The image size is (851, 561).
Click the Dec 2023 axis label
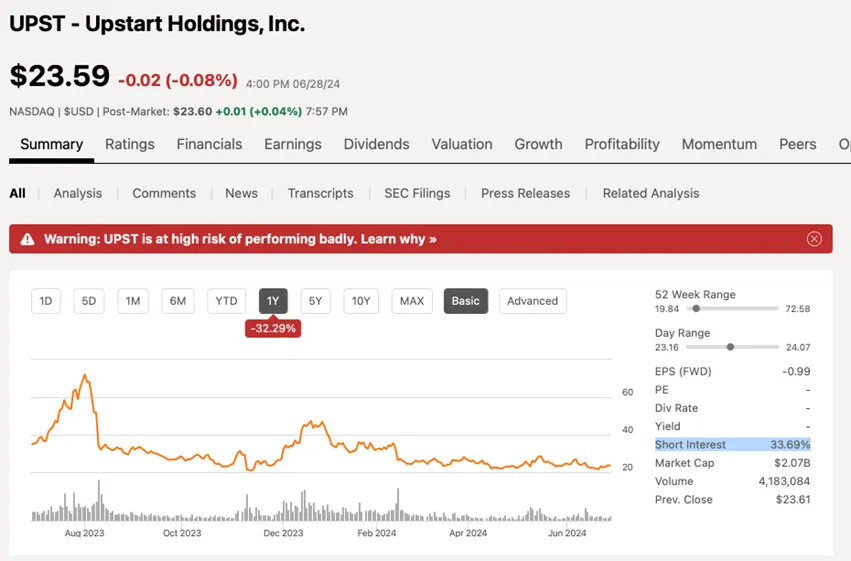click(283, 533)
